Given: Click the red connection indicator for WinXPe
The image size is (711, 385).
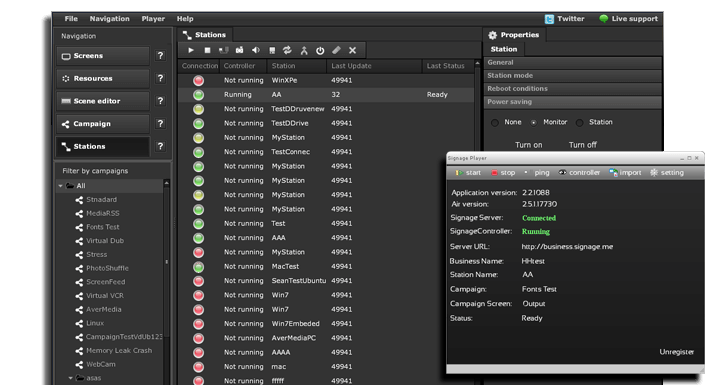Looking at the screenshot, I should [x=198, y=80].
